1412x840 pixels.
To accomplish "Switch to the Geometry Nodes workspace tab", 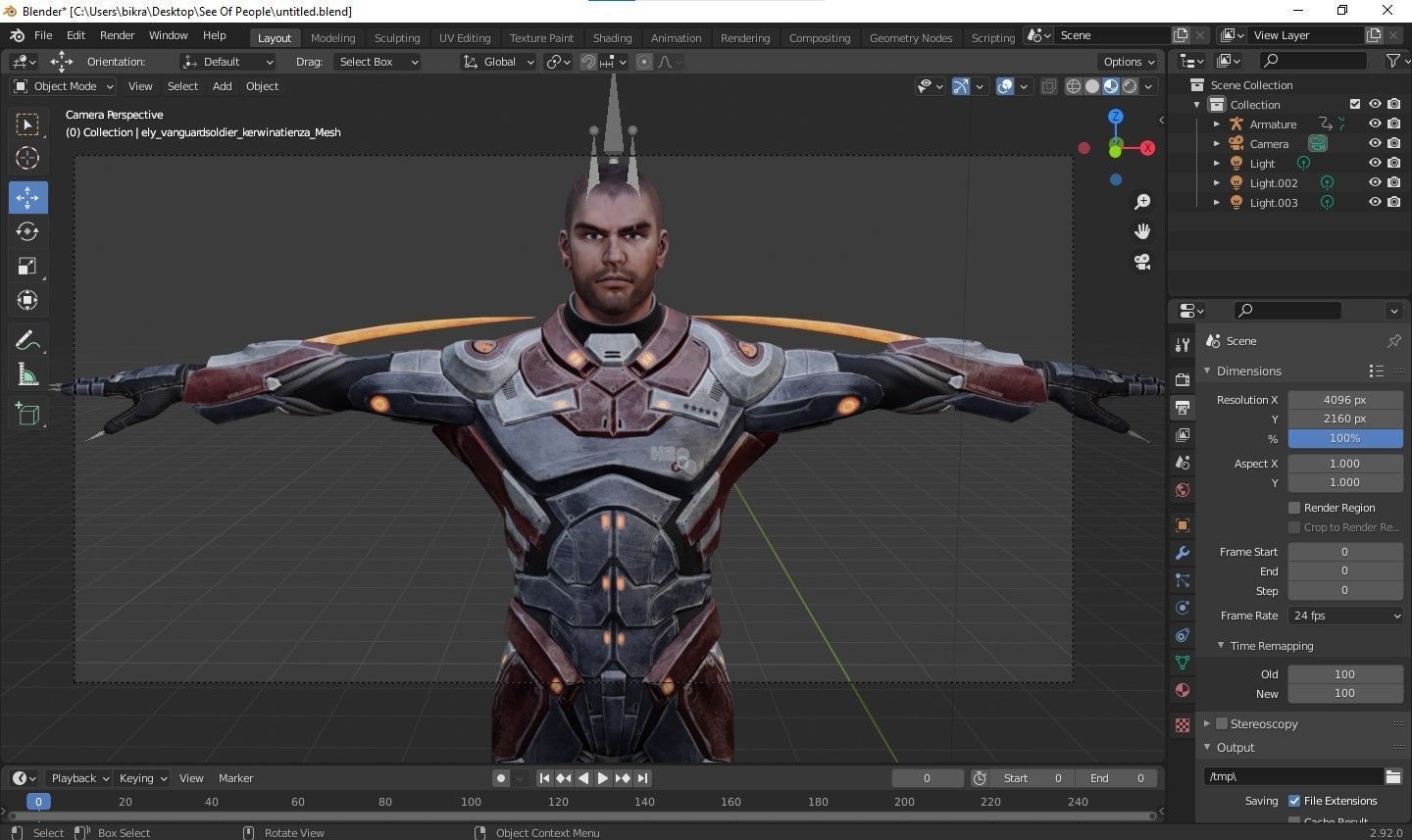I will pos(911,38).
